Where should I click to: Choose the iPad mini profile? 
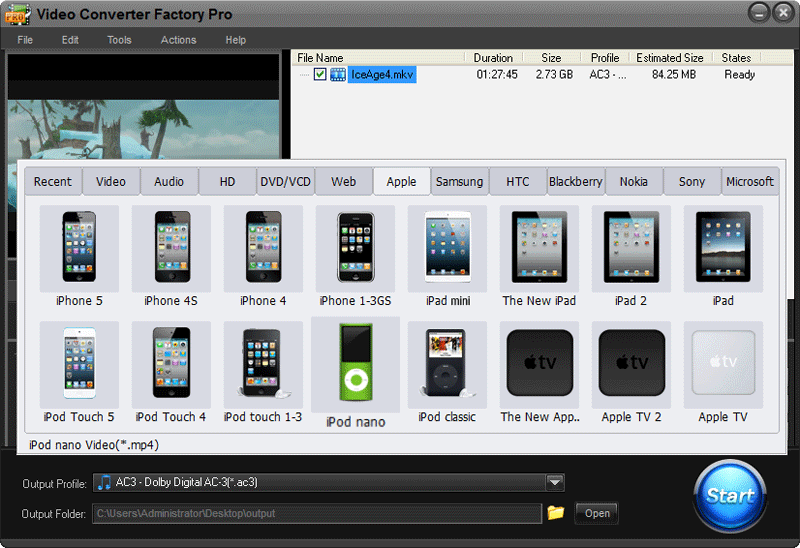447,248
